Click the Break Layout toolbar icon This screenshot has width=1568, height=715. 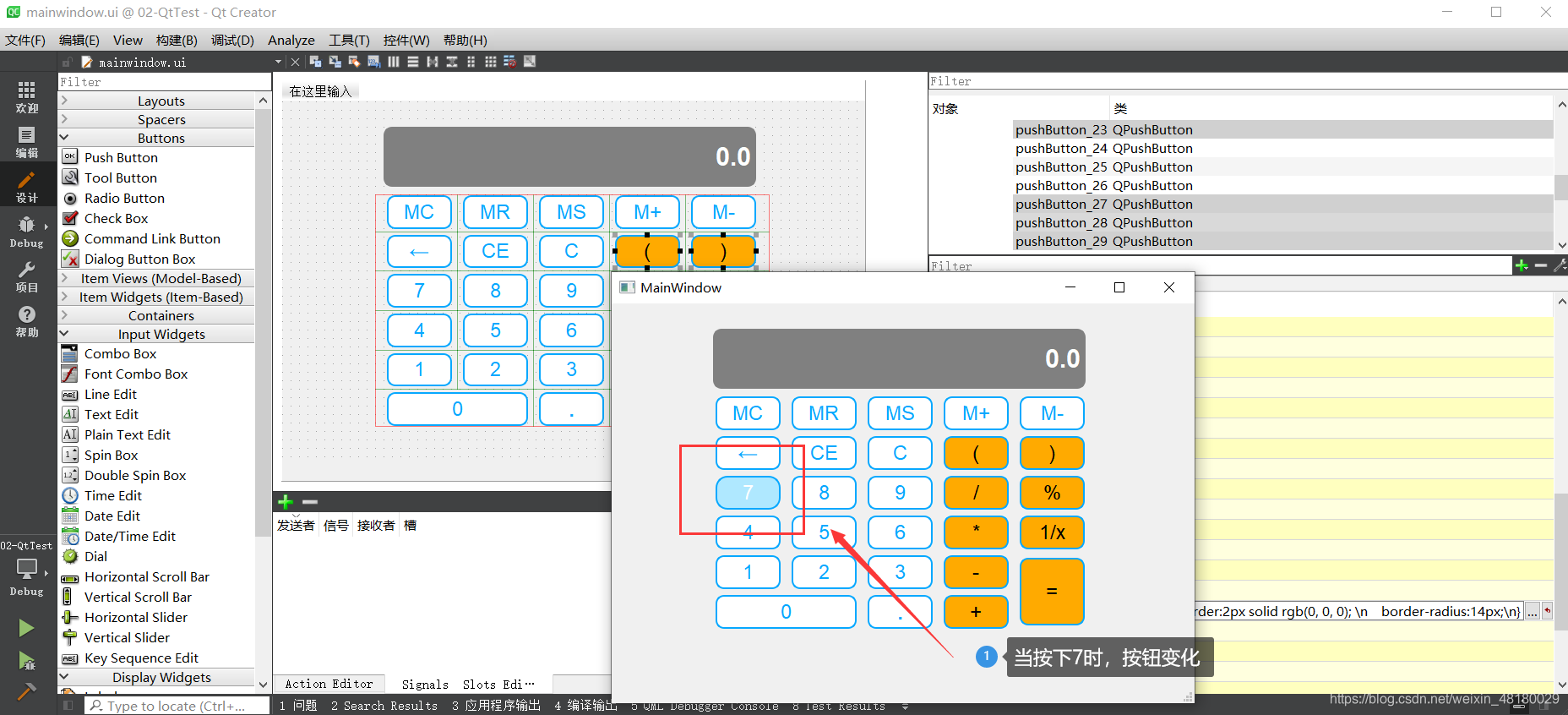[509, 62]
